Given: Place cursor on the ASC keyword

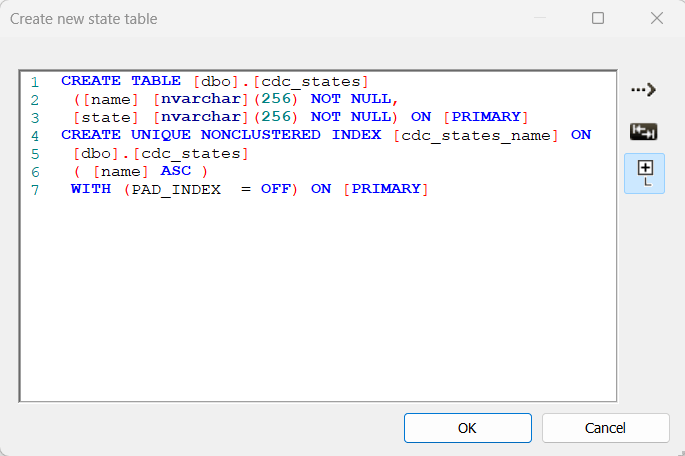Looking at the screenshot, I should 175,171.
